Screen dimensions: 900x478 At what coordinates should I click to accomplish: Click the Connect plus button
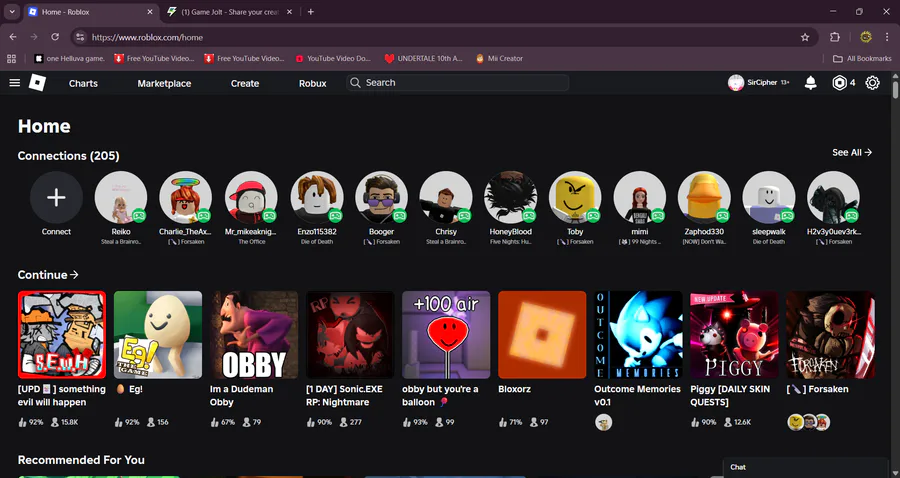point(56,197)
